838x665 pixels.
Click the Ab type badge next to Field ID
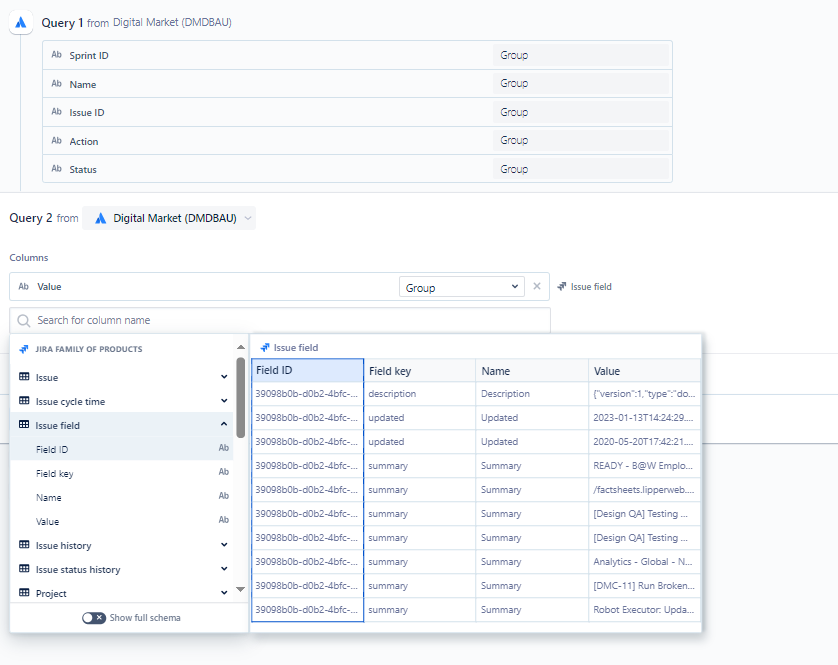point(224,448)
